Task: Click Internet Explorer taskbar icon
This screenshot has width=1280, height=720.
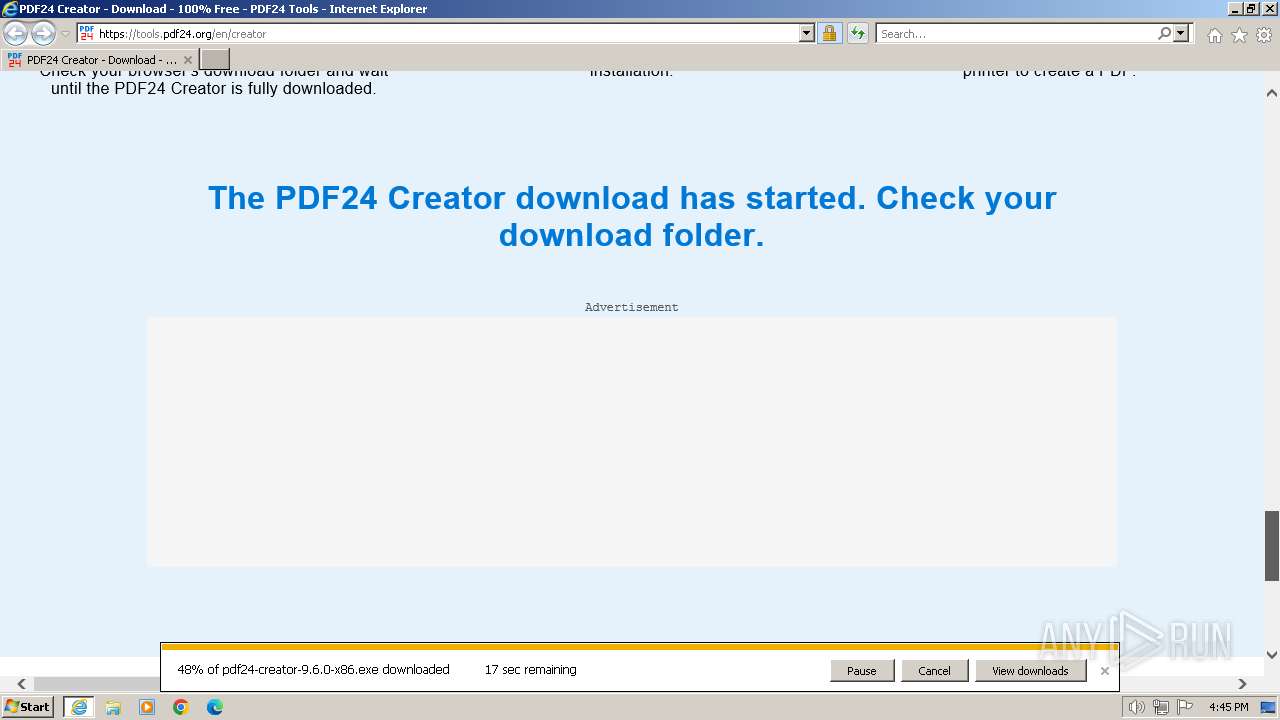Action: point(79,707)
